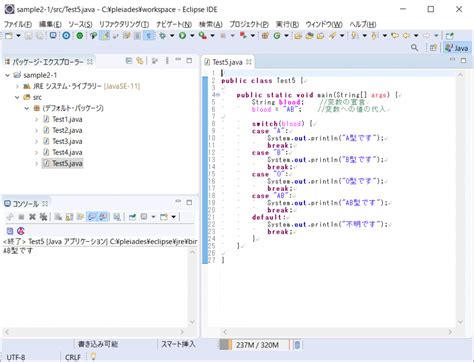Viewport: 474px width, 362px height.
Task: Open the 編集(E) menu
Action: (x=50, y=24)
